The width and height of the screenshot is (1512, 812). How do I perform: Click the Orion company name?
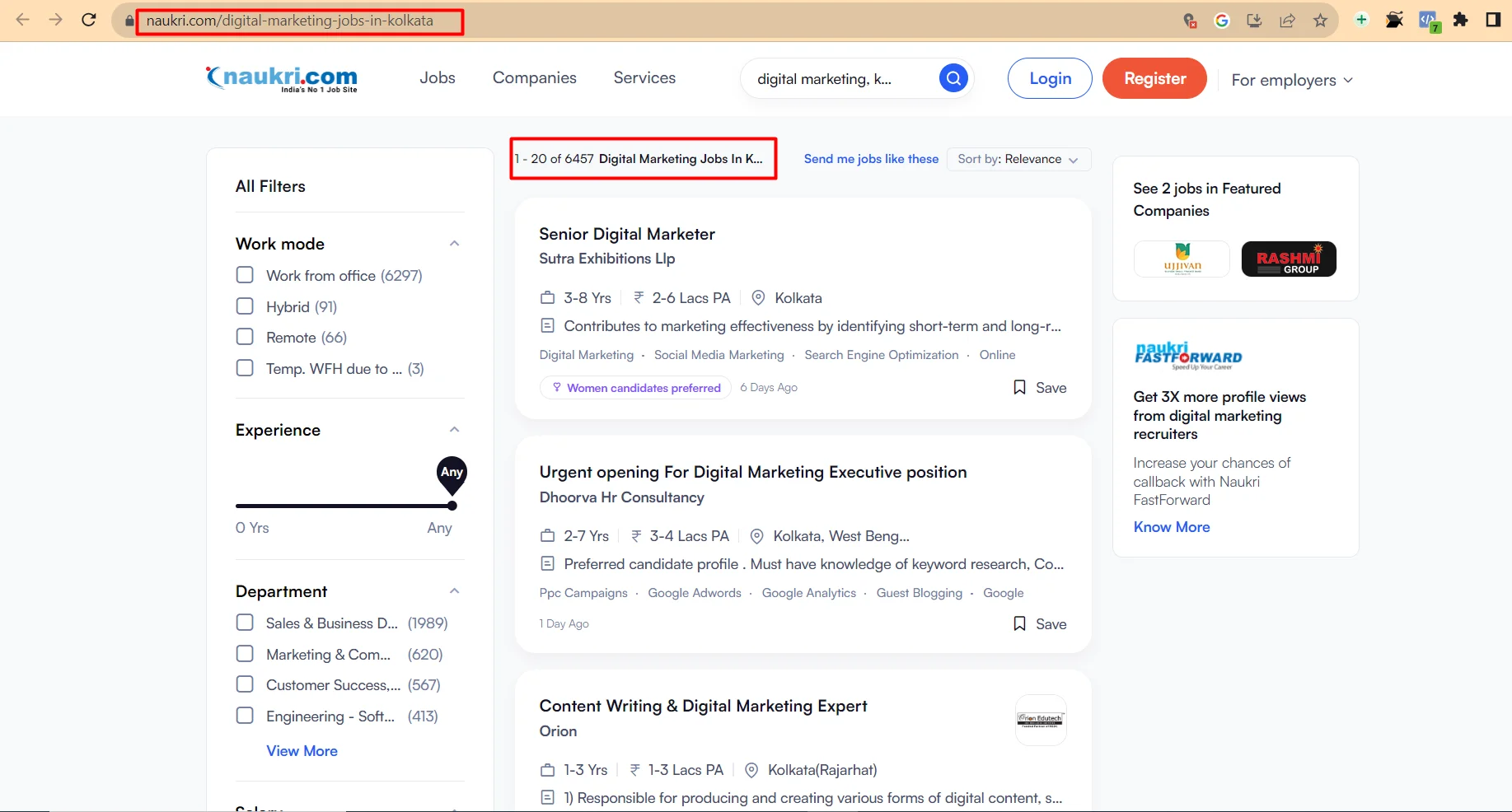558,731
